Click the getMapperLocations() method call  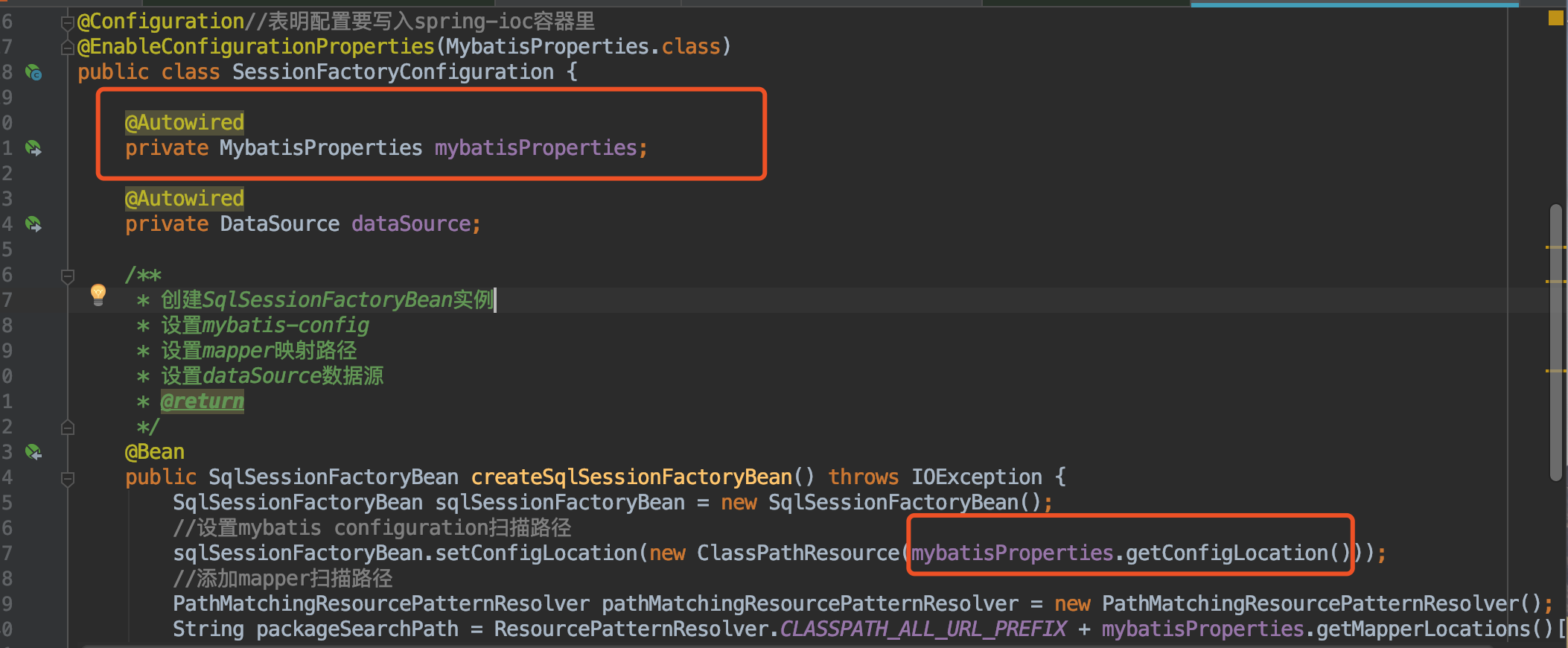[x=1434, y=629]
